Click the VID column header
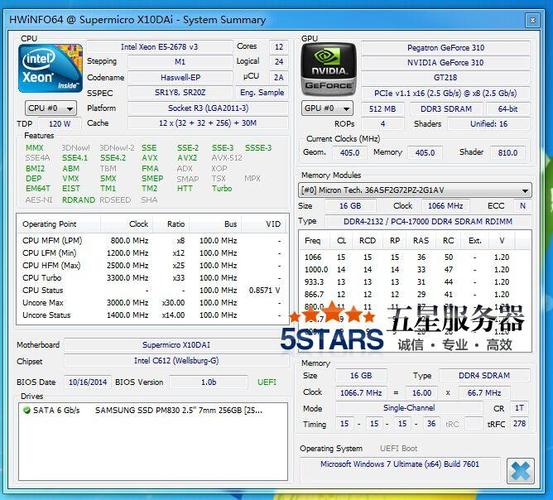The height and width of the screenshot is (500, 553). (x=265, y=224)
